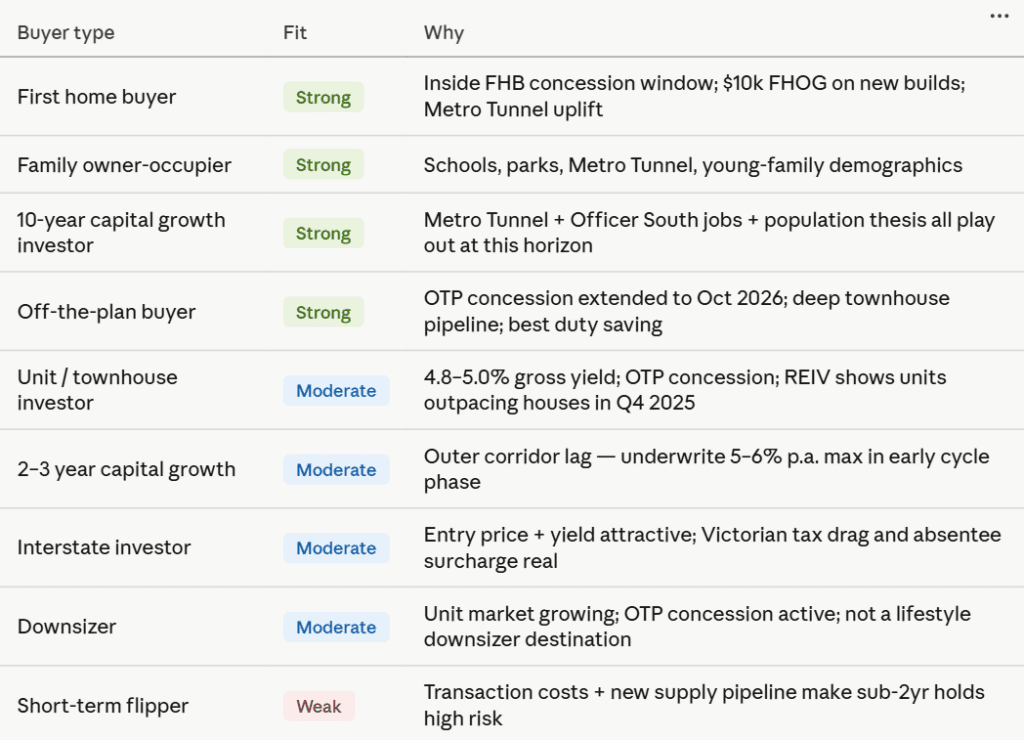Click the Buyer type column header
This screenshot has width=1024, height=740.
click(x=66, y=33)
